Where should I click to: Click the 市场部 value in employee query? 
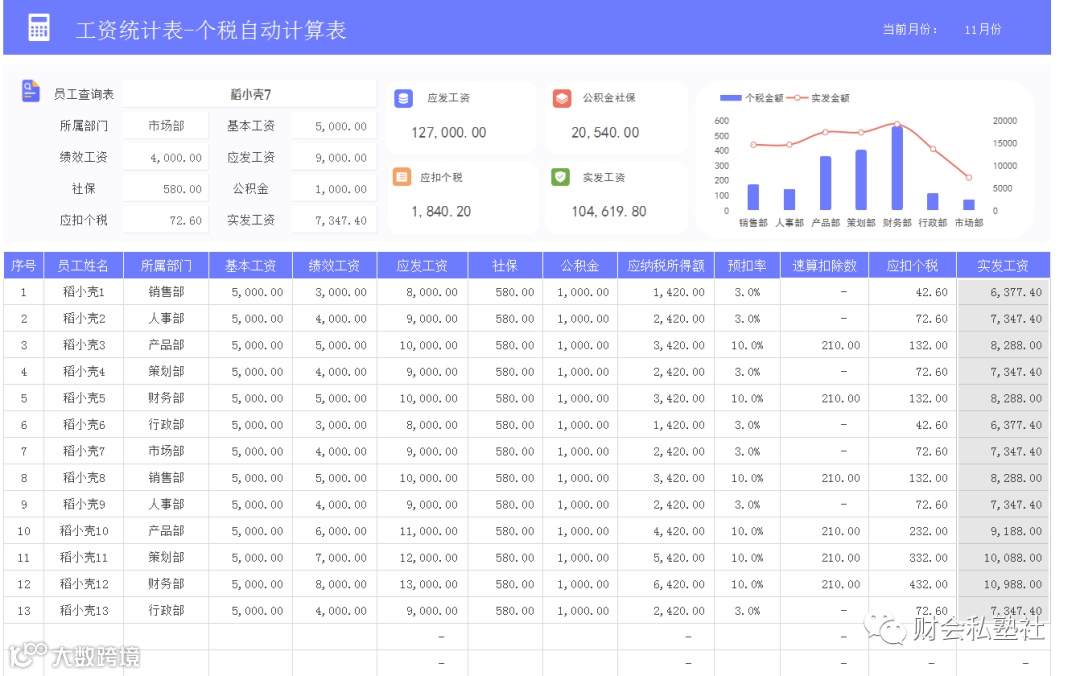166,126
